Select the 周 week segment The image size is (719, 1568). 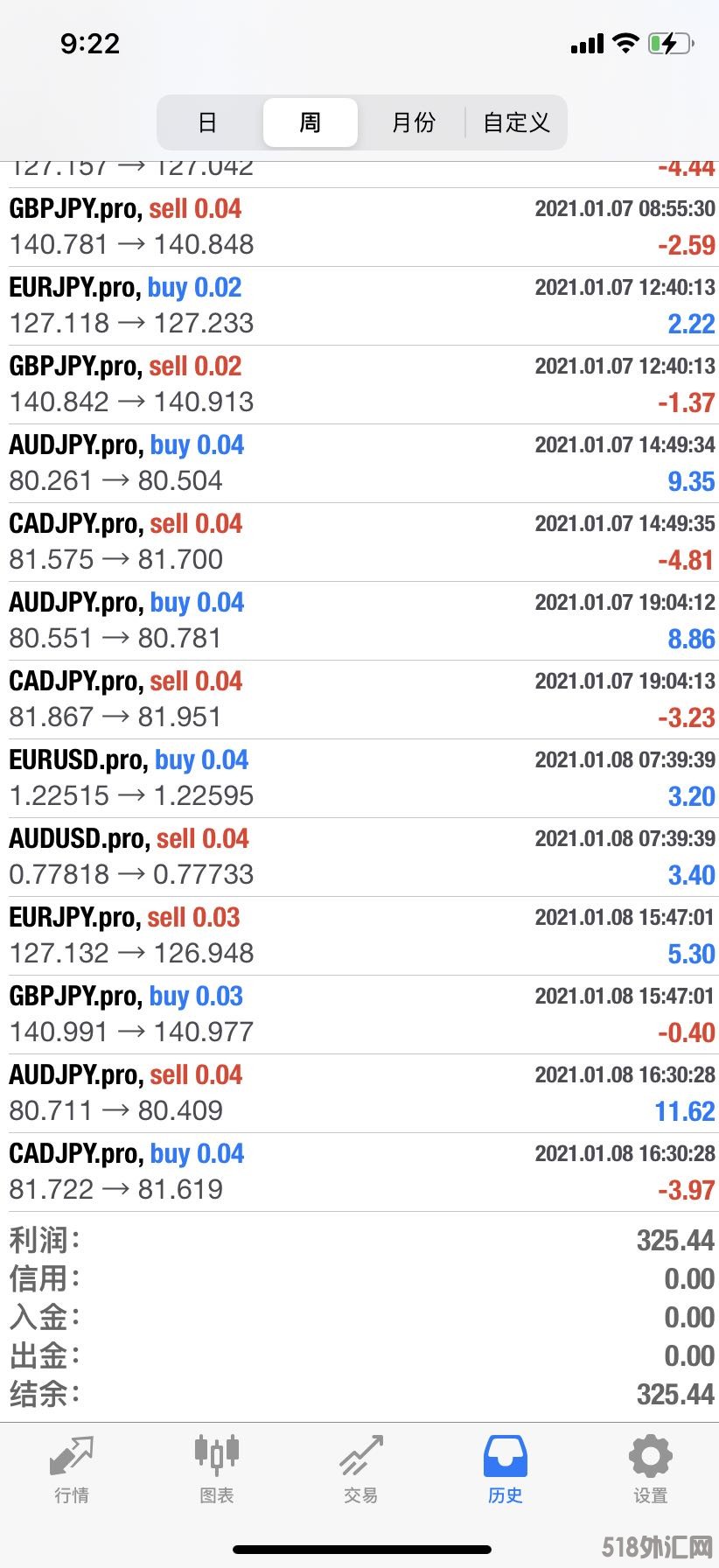311,122
